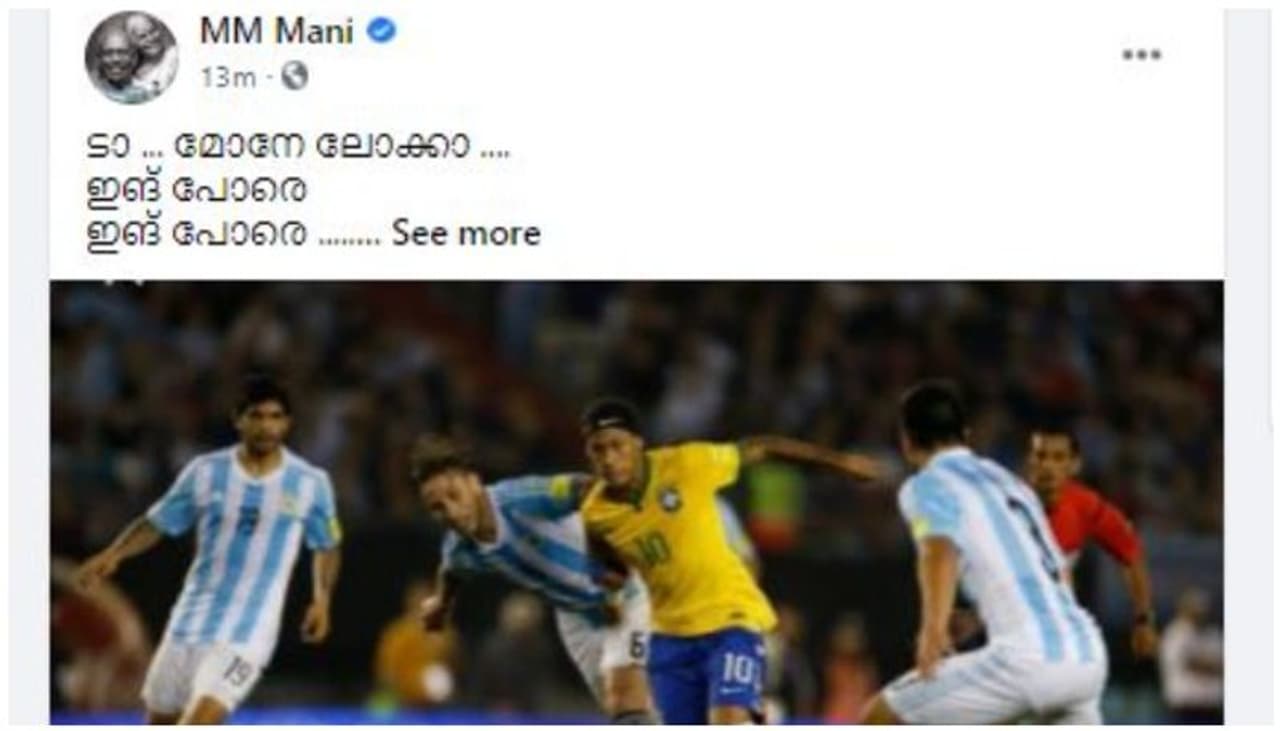Click the globe public audience icon
Viewport: 1280px width, 731px height.
coord(294,76)
